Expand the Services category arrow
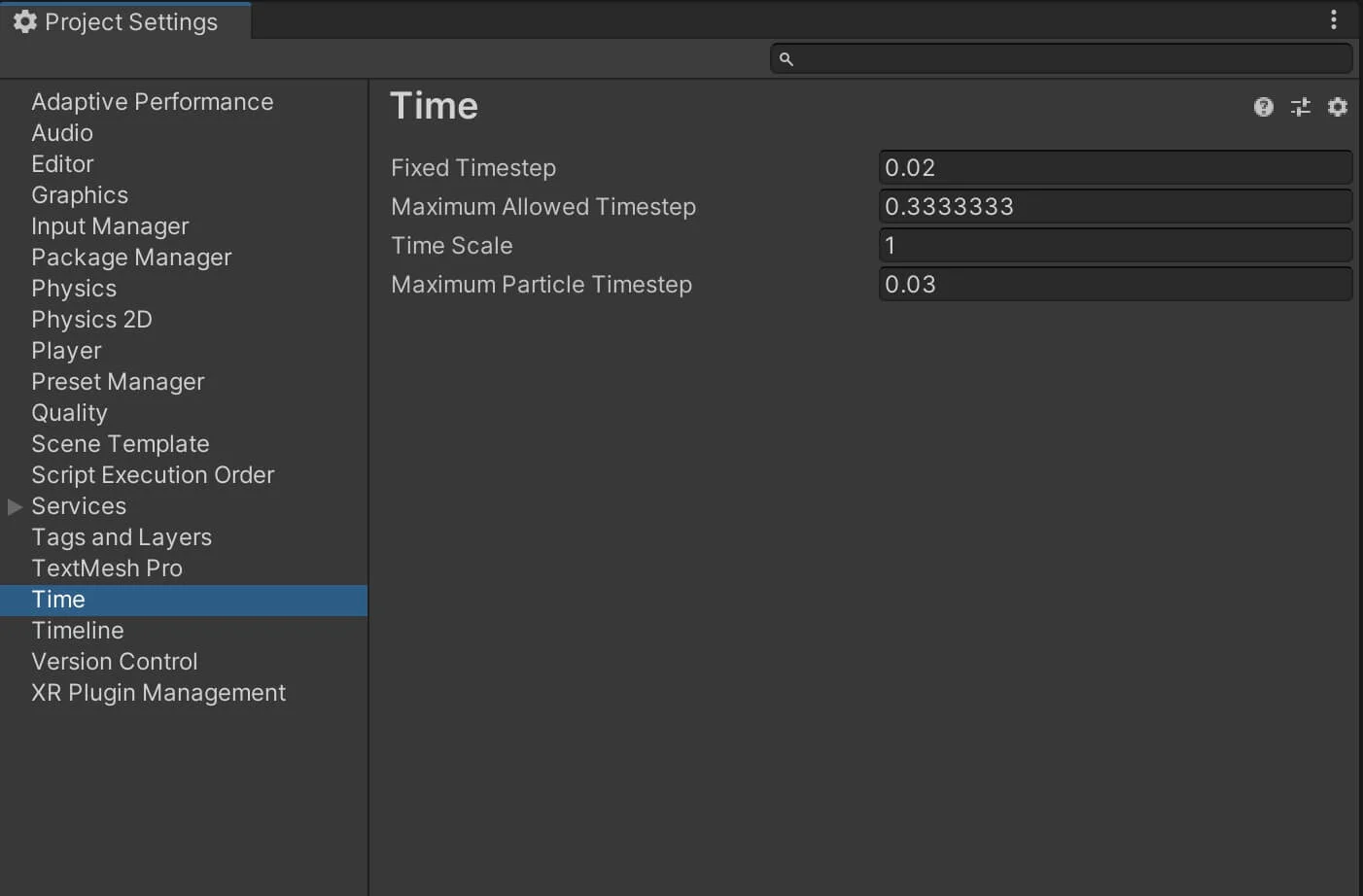The height and width of the screenshot is (896, 1363). [x=15, y=506]
